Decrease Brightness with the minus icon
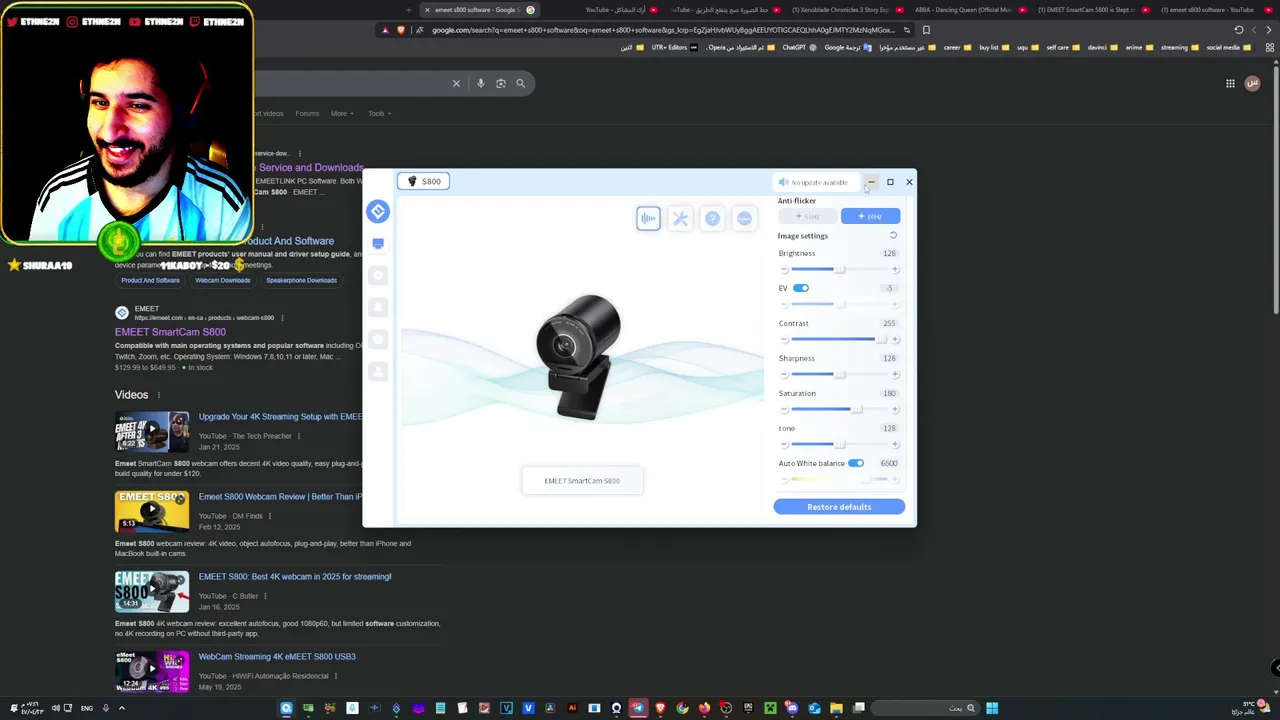Image resolution: width=1280 pixels, height=720 pixels. (784, 270)
